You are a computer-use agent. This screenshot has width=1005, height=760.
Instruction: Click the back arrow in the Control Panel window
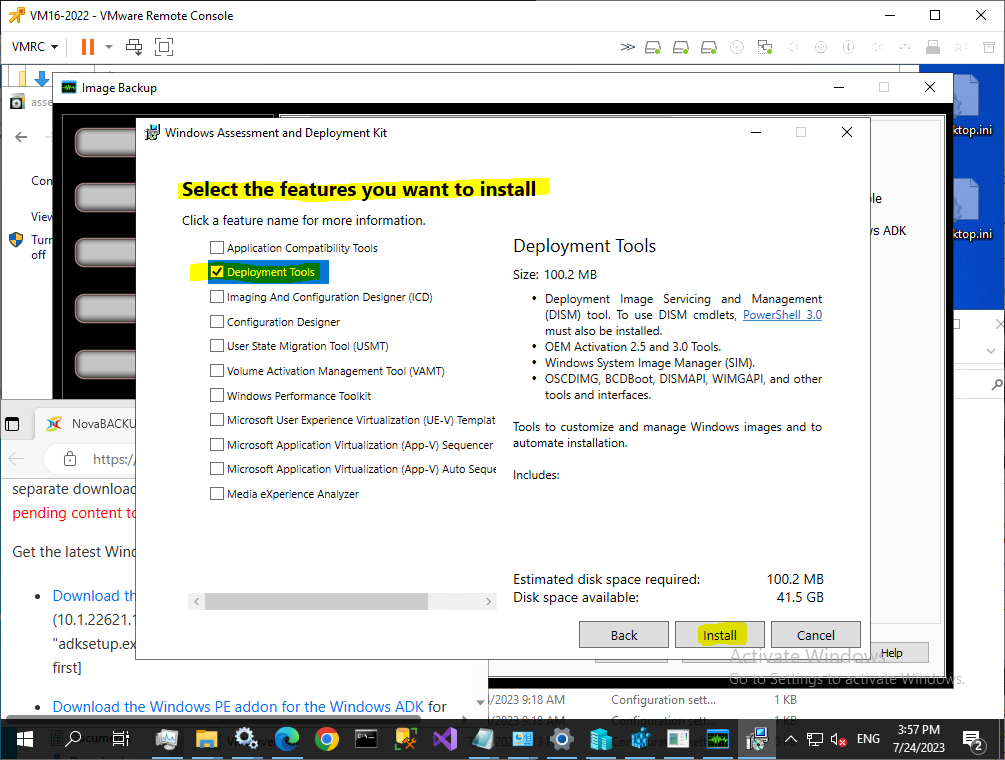21,136
